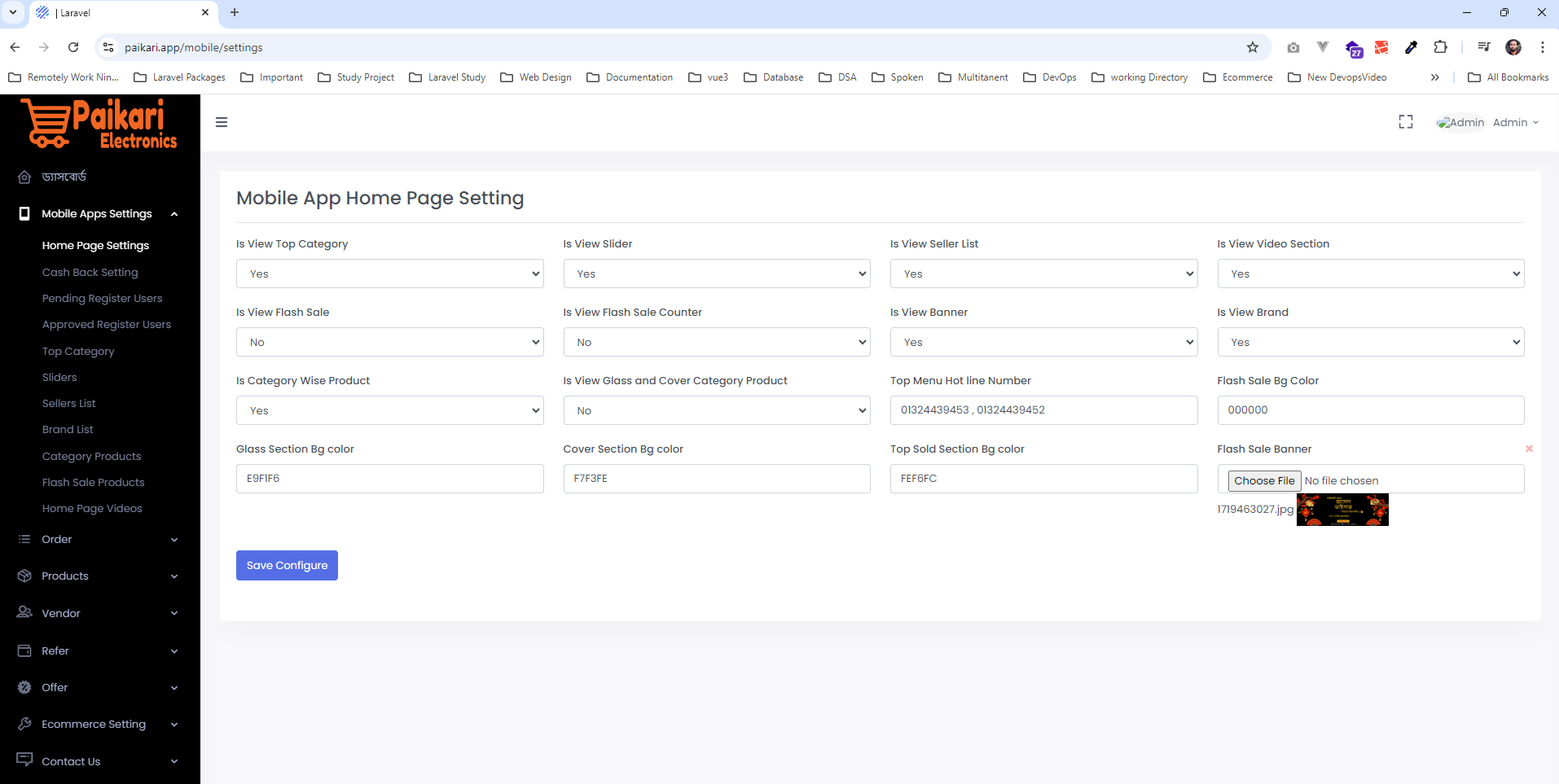Open browser extensions puzzle icon

1440,47
